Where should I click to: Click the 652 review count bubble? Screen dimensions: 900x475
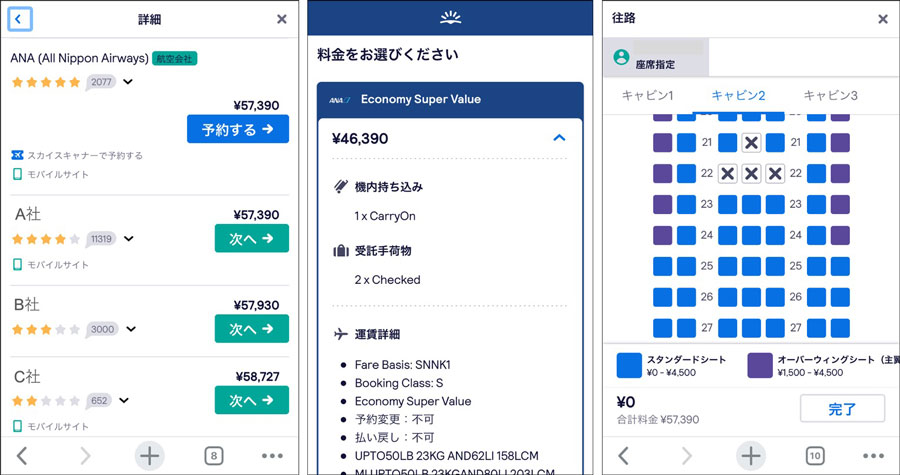tap(99, 400)
